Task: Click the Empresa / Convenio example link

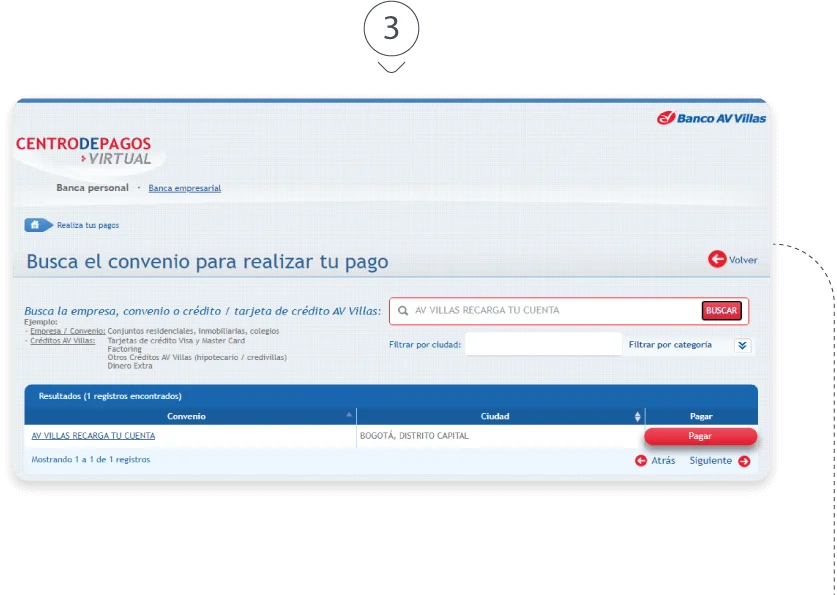Action: pyautogui.click(x=68, y=331)
